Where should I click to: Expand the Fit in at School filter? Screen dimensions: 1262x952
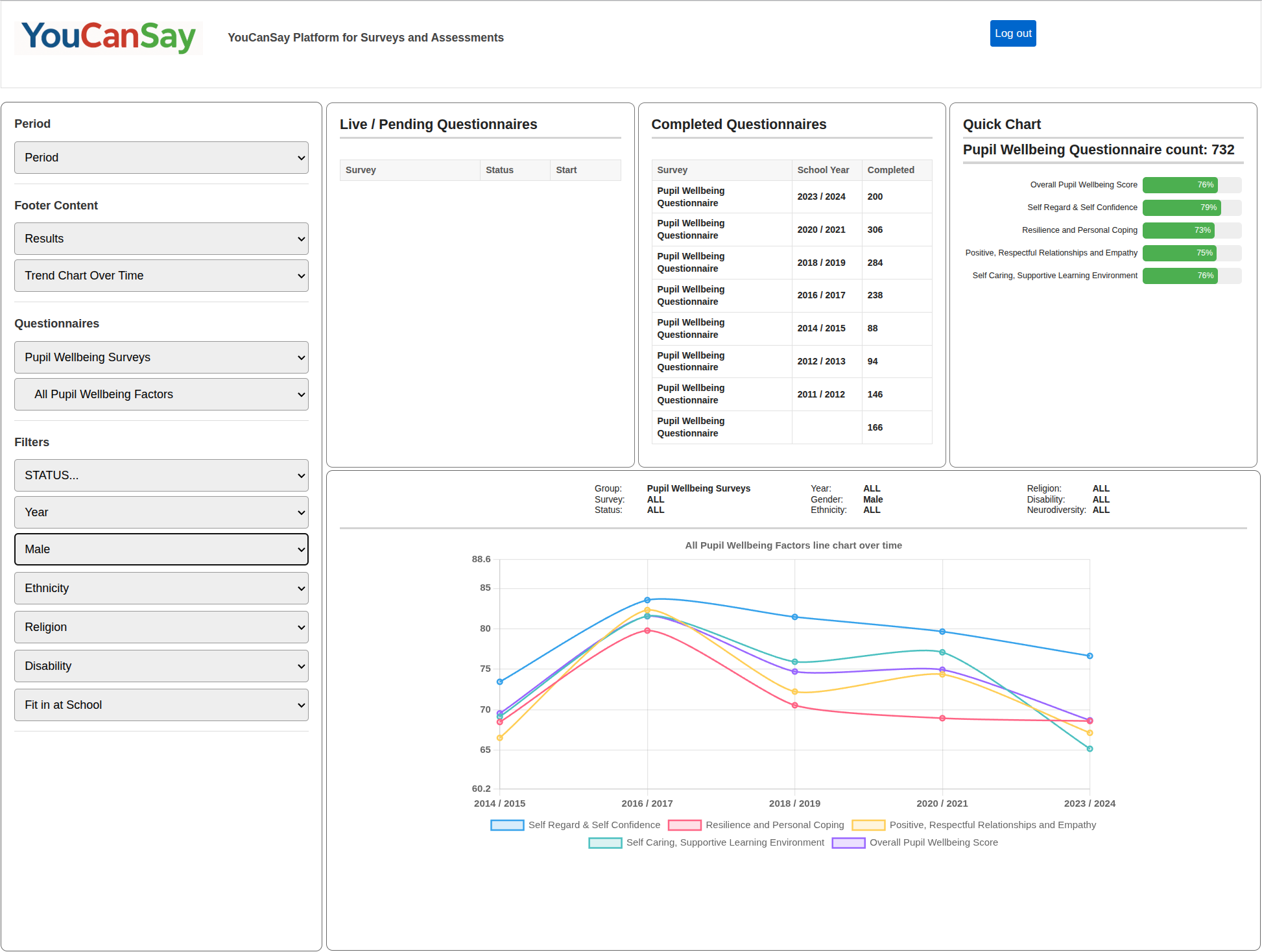point(161,705)
